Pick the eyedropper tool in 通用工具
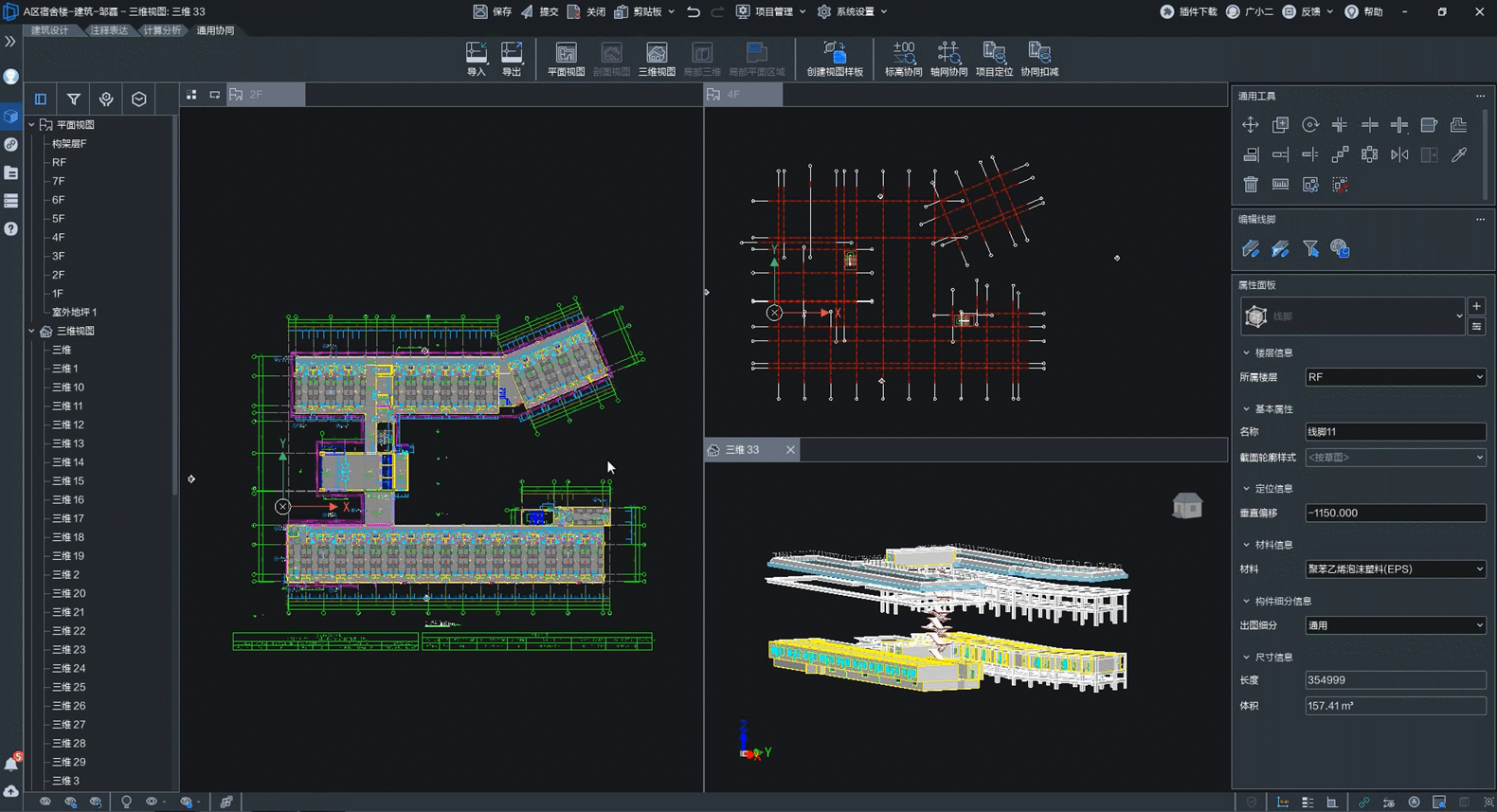 coord(1459,154)
